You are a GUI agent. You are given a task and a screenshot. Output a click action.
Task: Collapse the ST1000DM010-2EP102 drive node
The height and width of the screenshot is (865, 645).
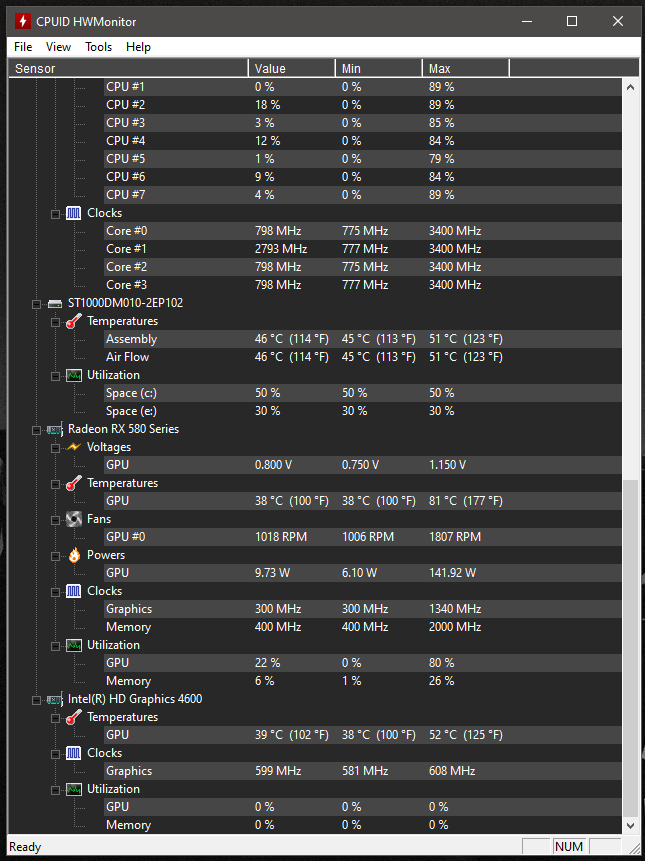pos(36,304)
